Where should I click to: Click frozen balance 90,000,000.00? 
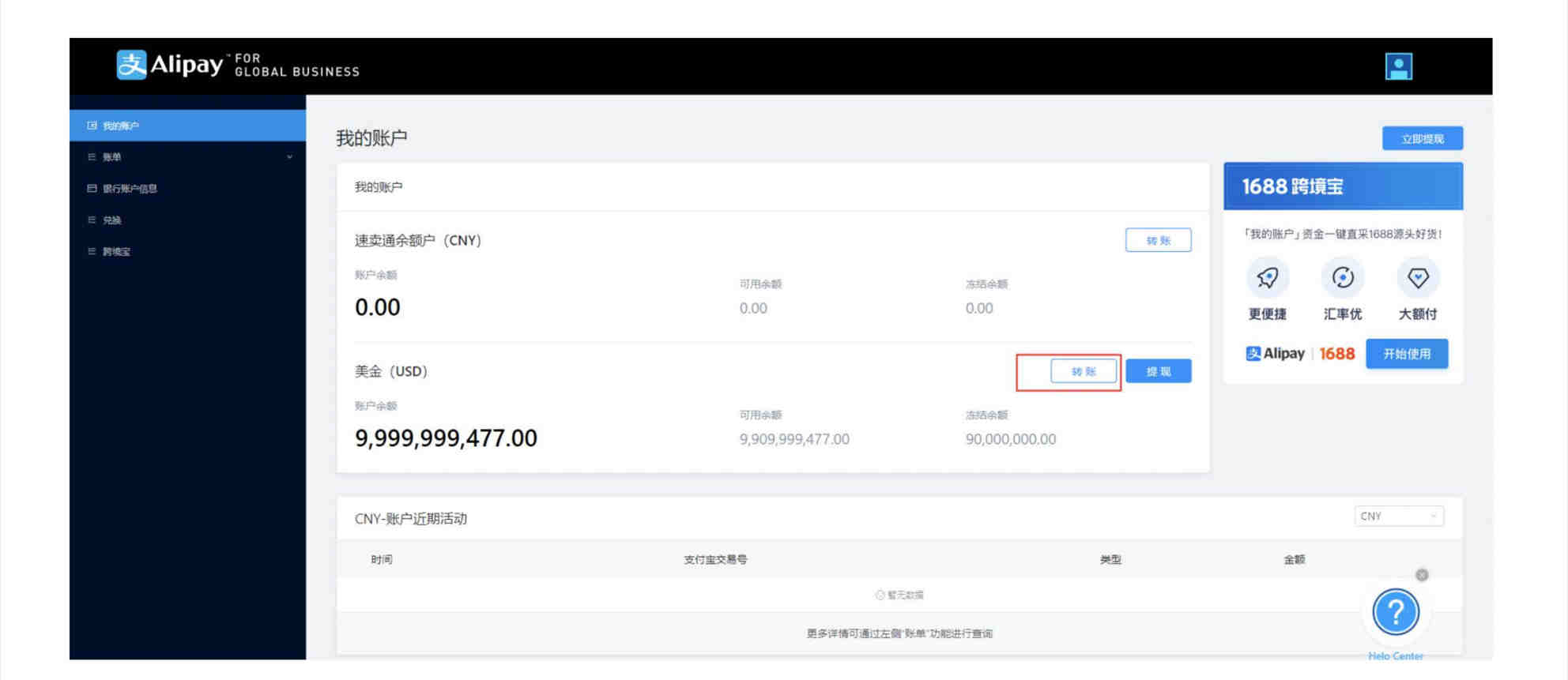point(1011,439)
